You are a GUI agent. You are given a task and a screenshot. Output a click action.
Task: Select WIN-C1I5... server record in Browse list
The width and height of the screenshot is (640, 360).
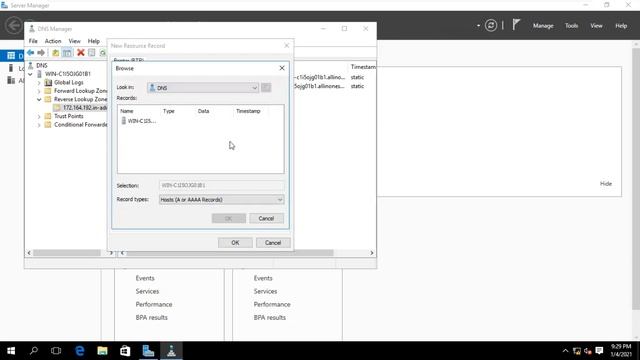(x=138, y=121)
